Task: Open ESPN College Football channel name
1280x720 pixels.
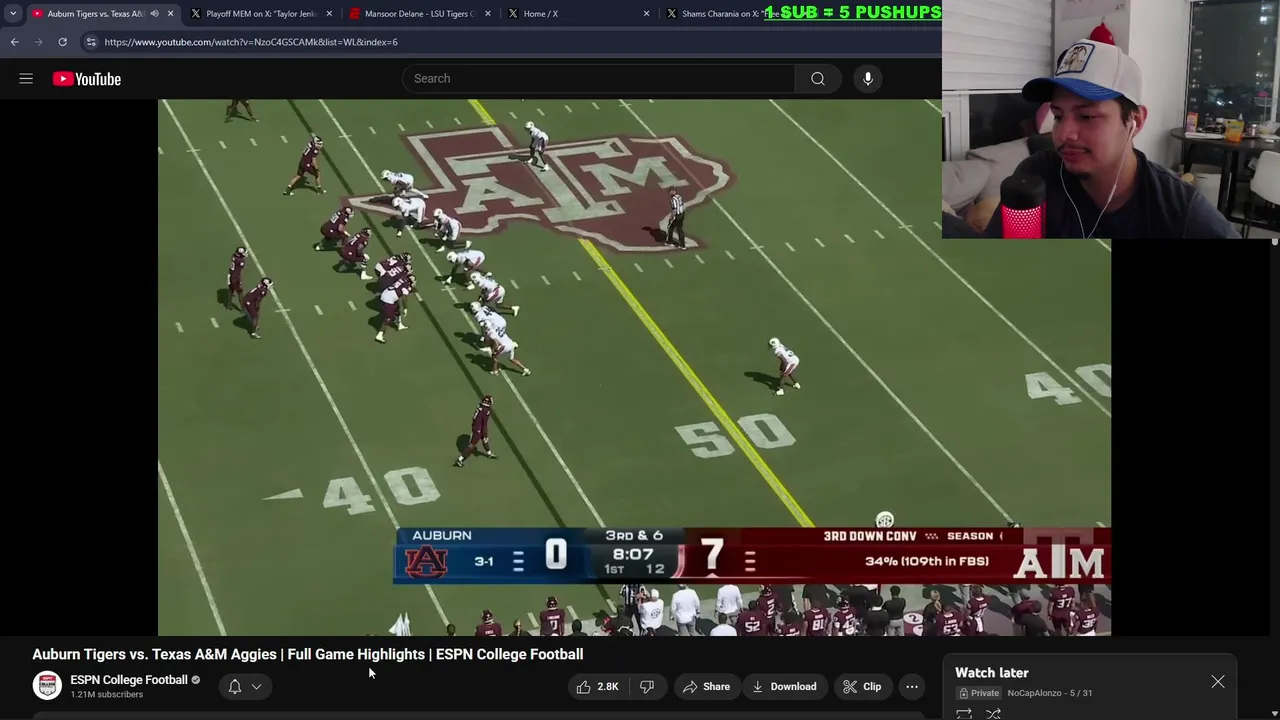Action: coord(129,680)
